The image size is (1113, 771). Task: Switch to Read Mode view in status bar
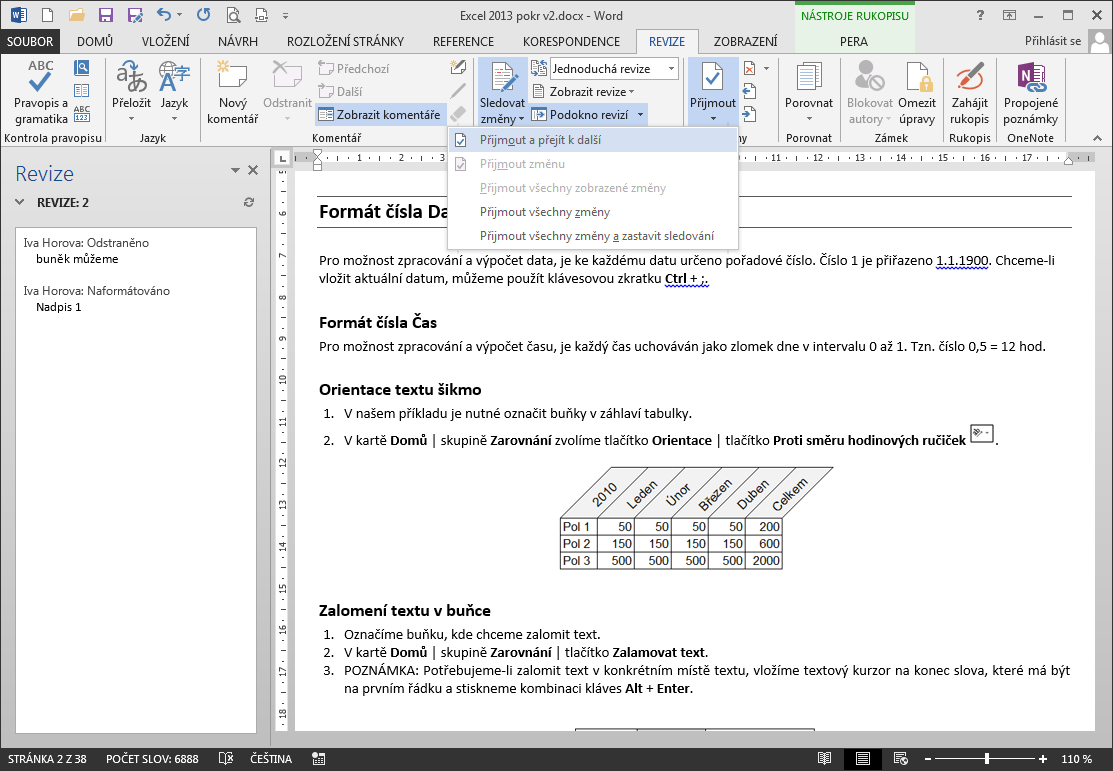[x=824, y=758]
